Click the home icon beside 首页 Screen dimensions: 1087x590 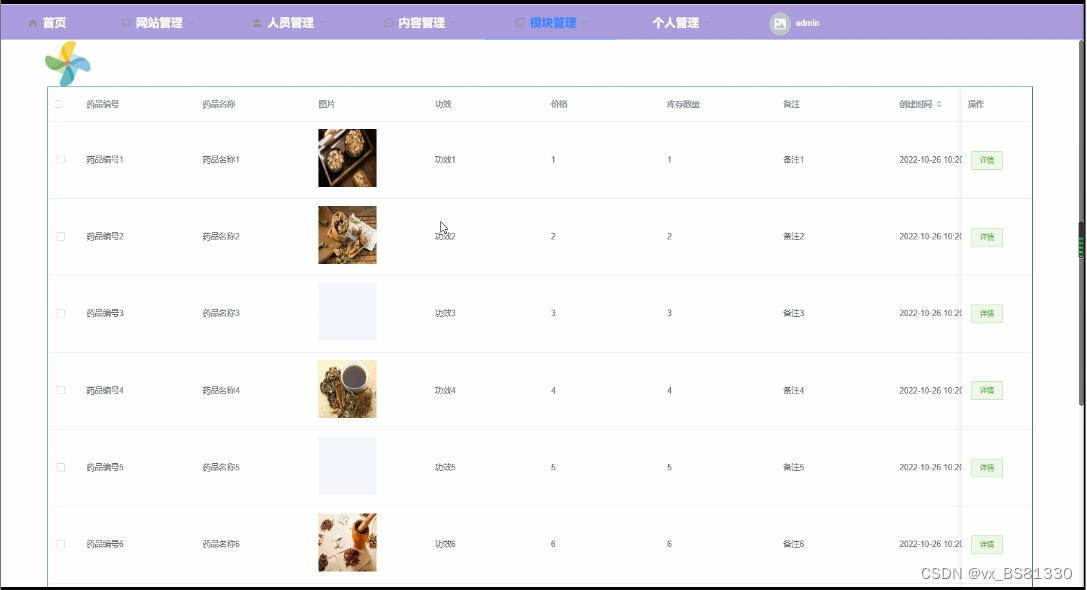(x=33, y=23)
